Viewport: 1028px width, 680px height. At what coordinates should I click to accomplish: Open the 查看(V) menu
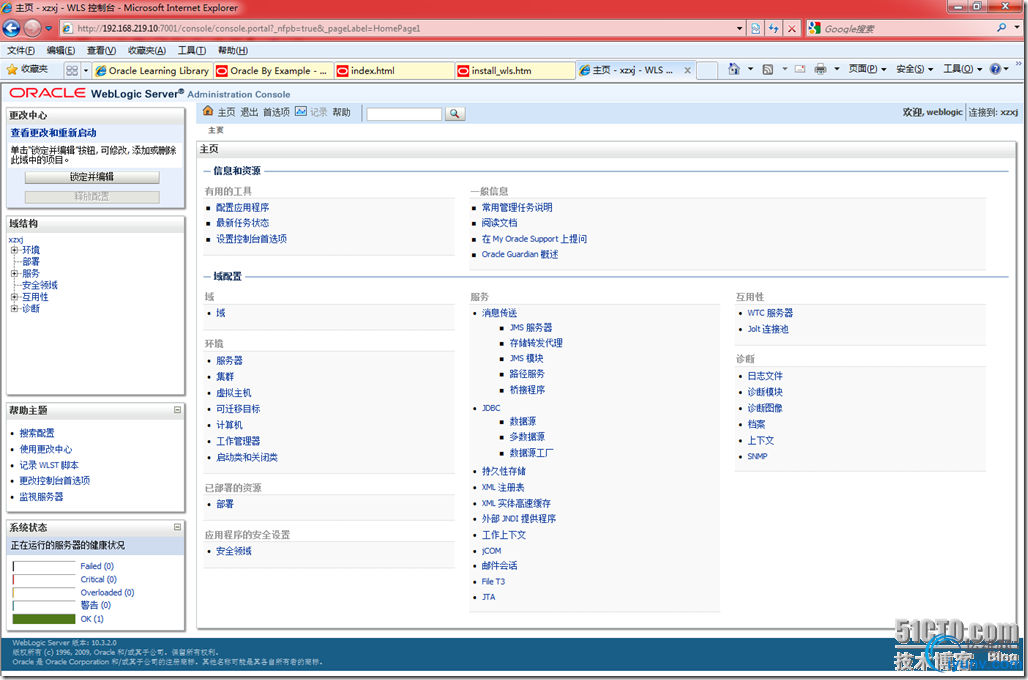point(101,50)
